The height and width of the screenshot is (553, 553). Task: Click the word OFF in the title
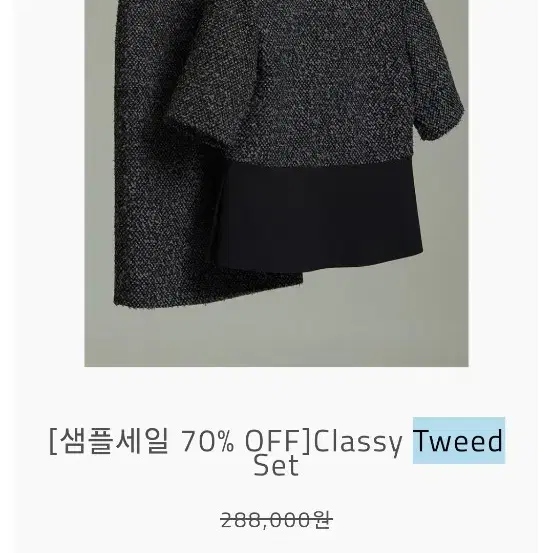pos(272,441)
